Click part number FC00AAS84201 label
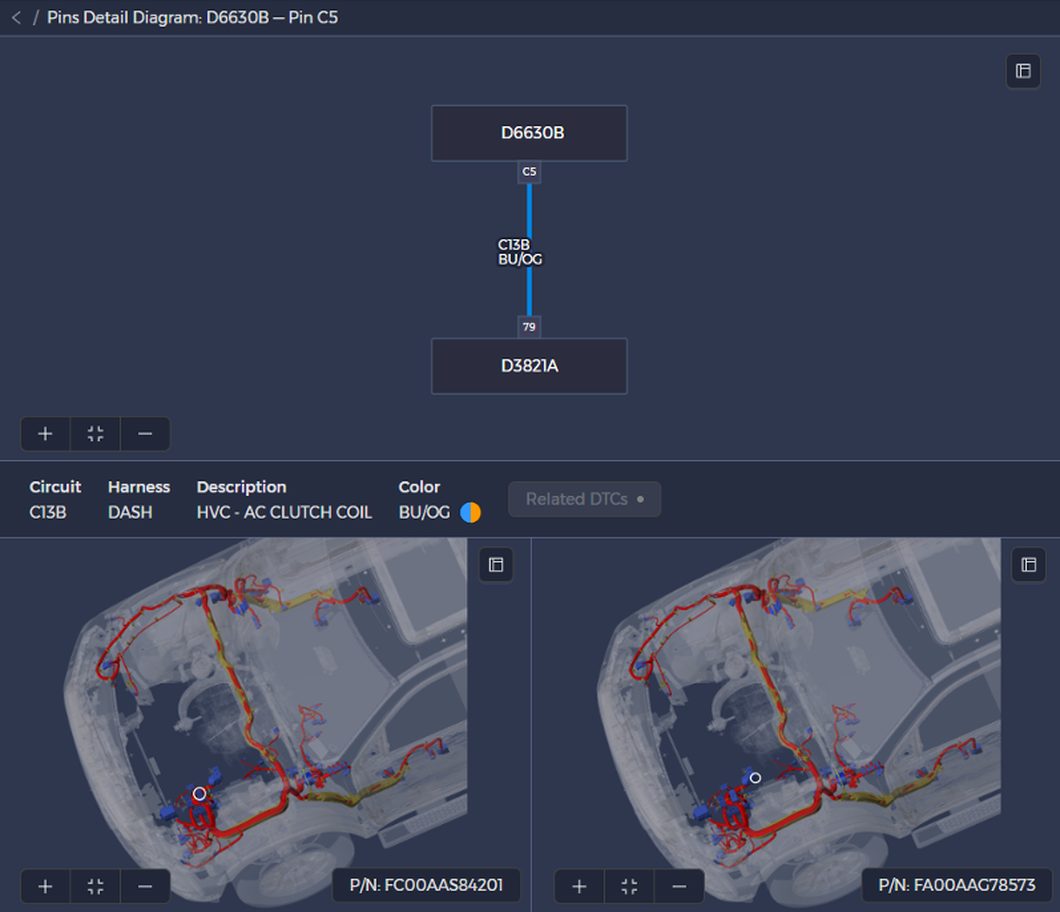 click(x=426, y=885)
